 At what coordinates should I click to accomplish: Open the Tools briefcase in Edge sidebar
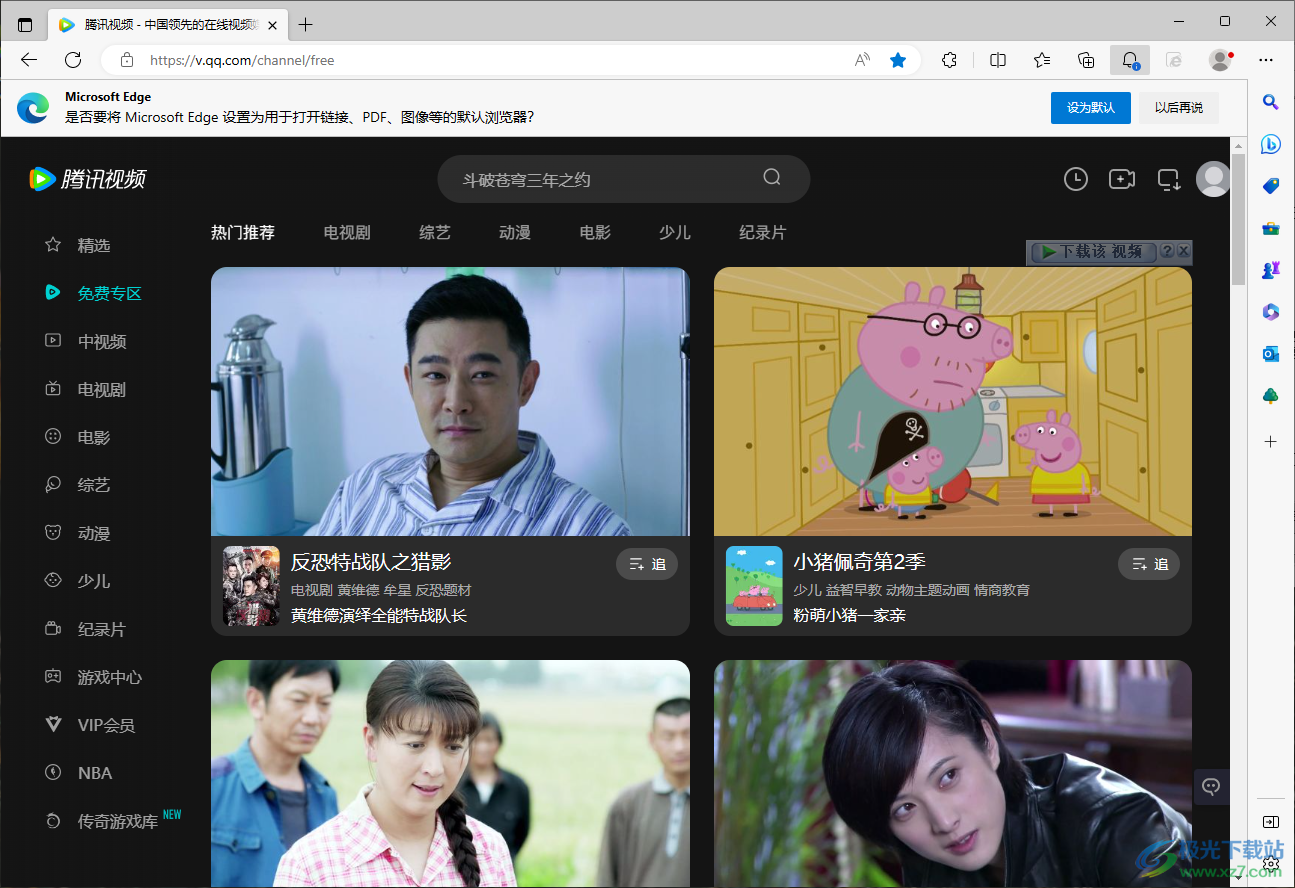[x=1270, y=228]
